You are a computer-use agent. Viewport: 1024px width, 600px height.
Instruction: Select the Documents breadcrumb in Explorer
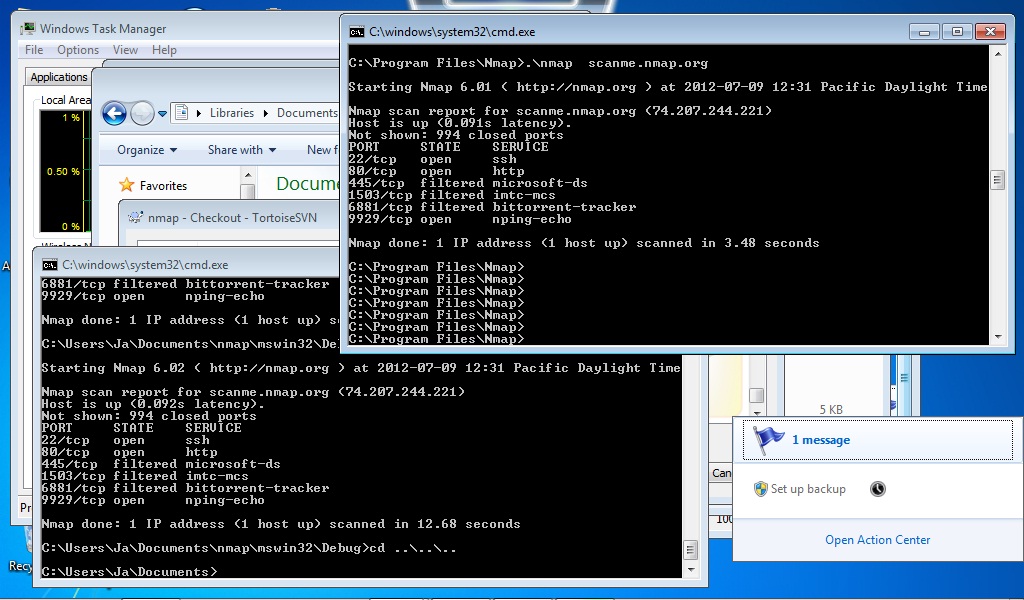point(307,113)
